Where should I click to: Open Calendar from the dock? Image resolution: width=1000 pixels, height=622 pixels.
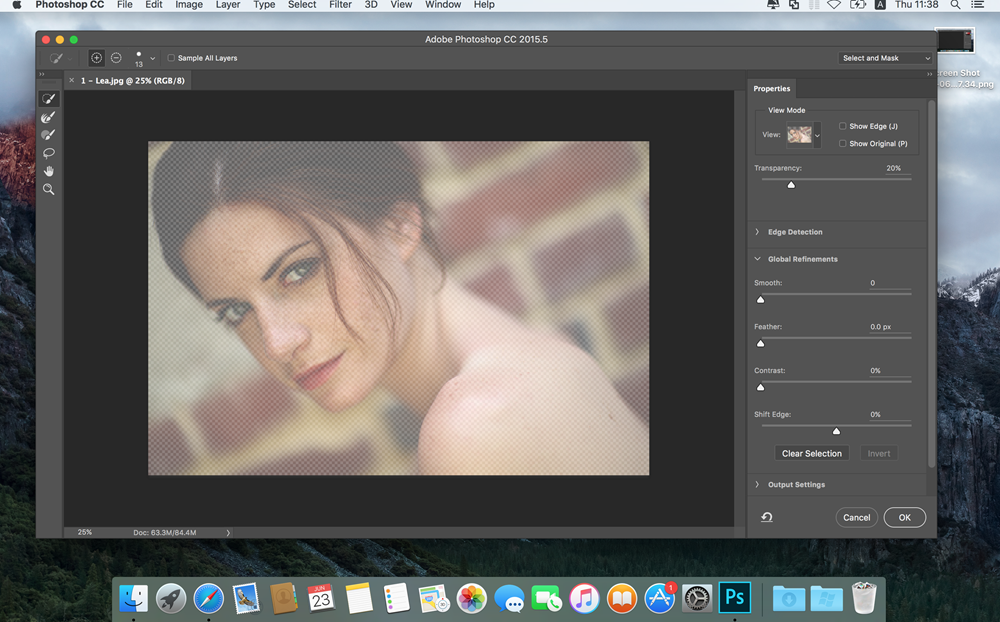(321, 598)
